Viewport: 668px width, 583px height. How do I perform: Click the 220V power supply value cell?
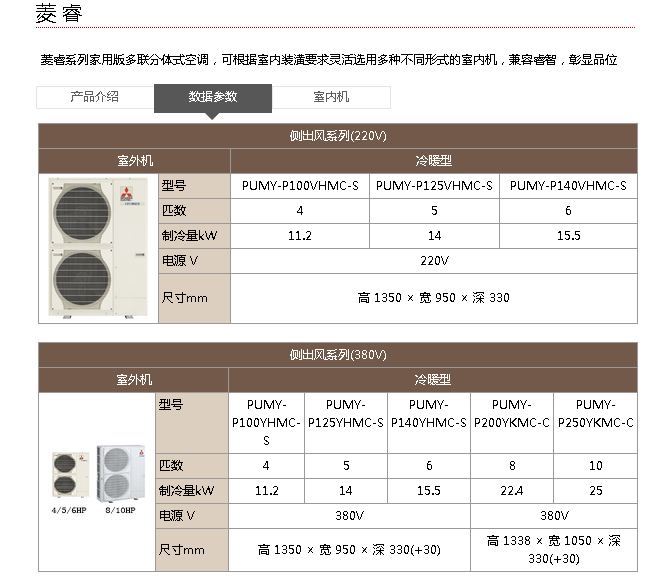click(x=434, y=261)
